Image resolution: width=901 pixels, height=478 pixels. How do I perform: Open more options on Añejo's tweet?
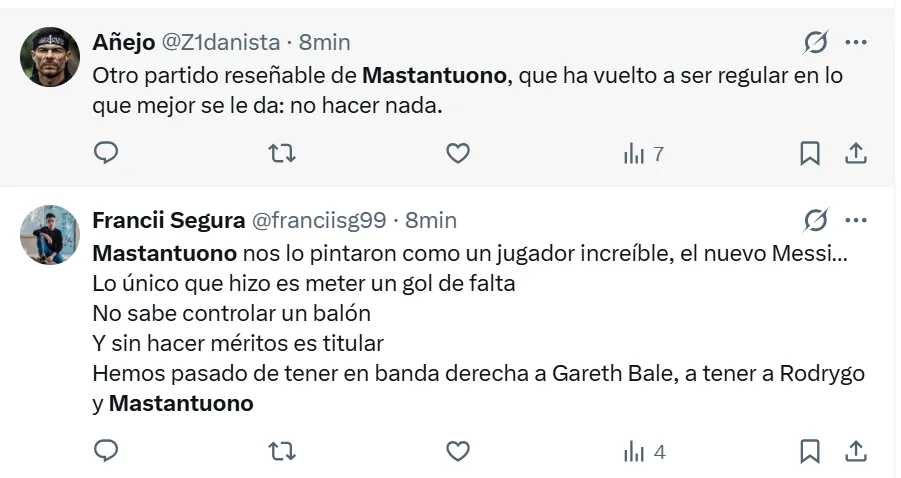(856, 42)
